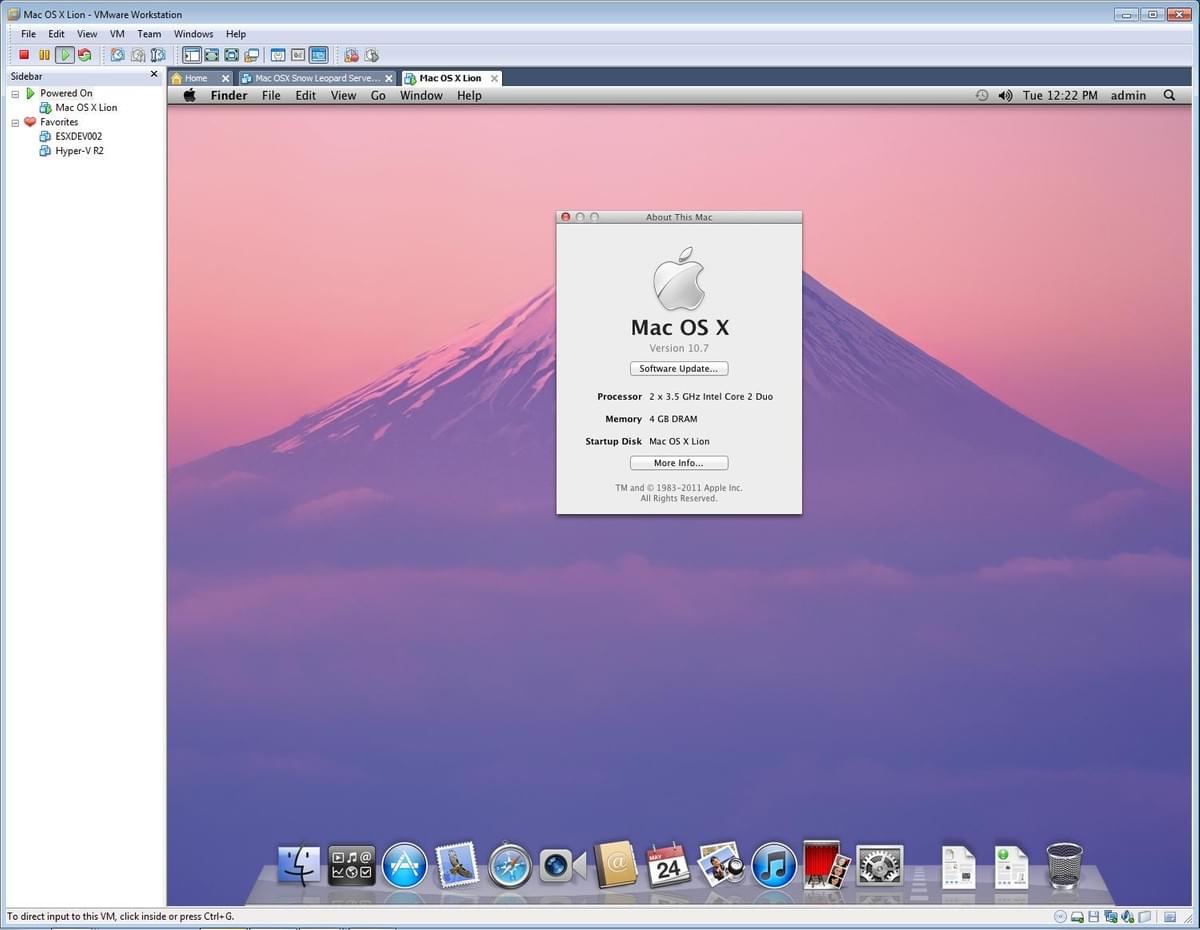Power off the virtual machine
Screen dimensions: 1200x930
(22, 55)
